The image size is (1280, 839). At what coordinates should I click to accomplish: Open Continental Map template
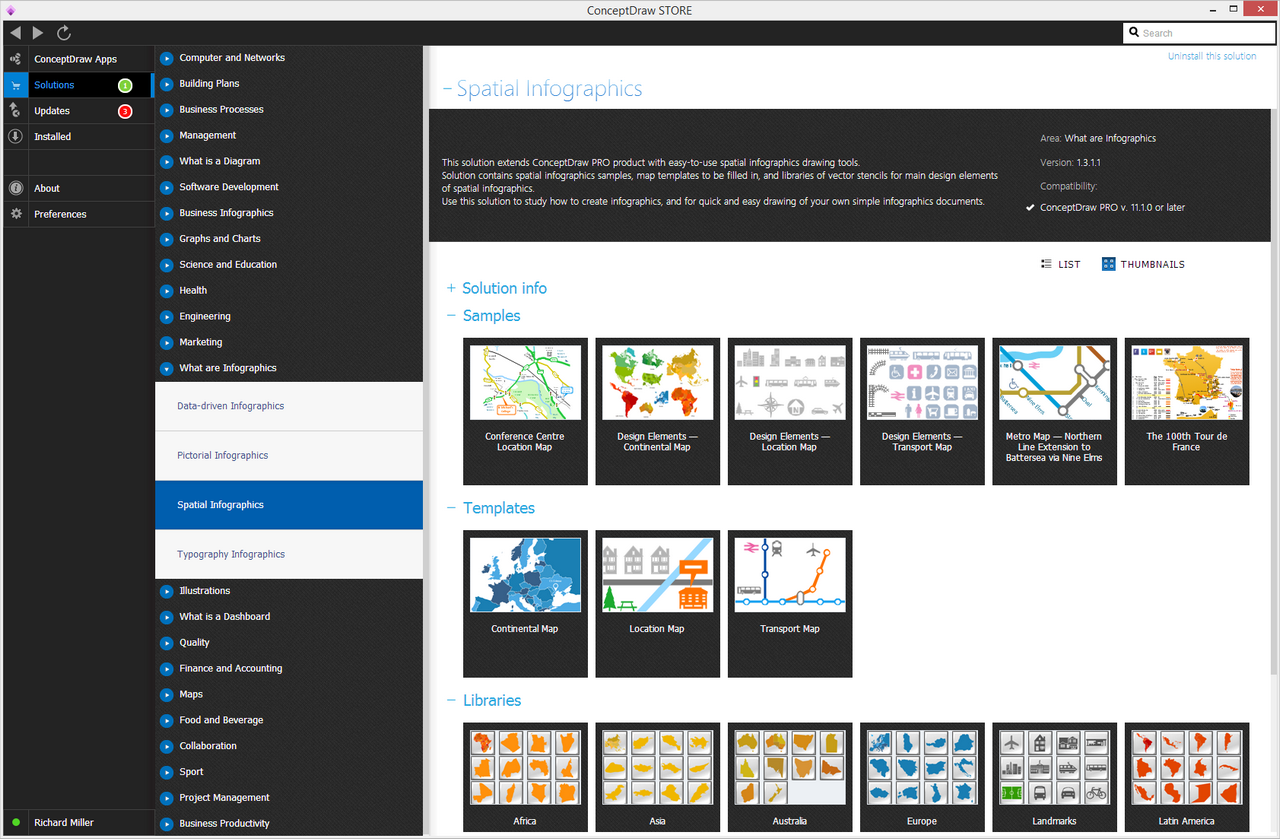[525, 603]
